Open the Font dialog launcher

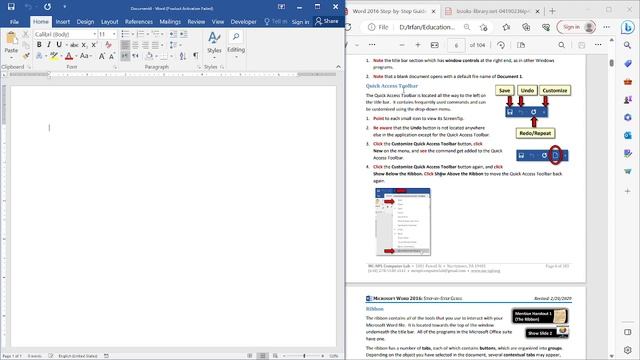point(116,67)
